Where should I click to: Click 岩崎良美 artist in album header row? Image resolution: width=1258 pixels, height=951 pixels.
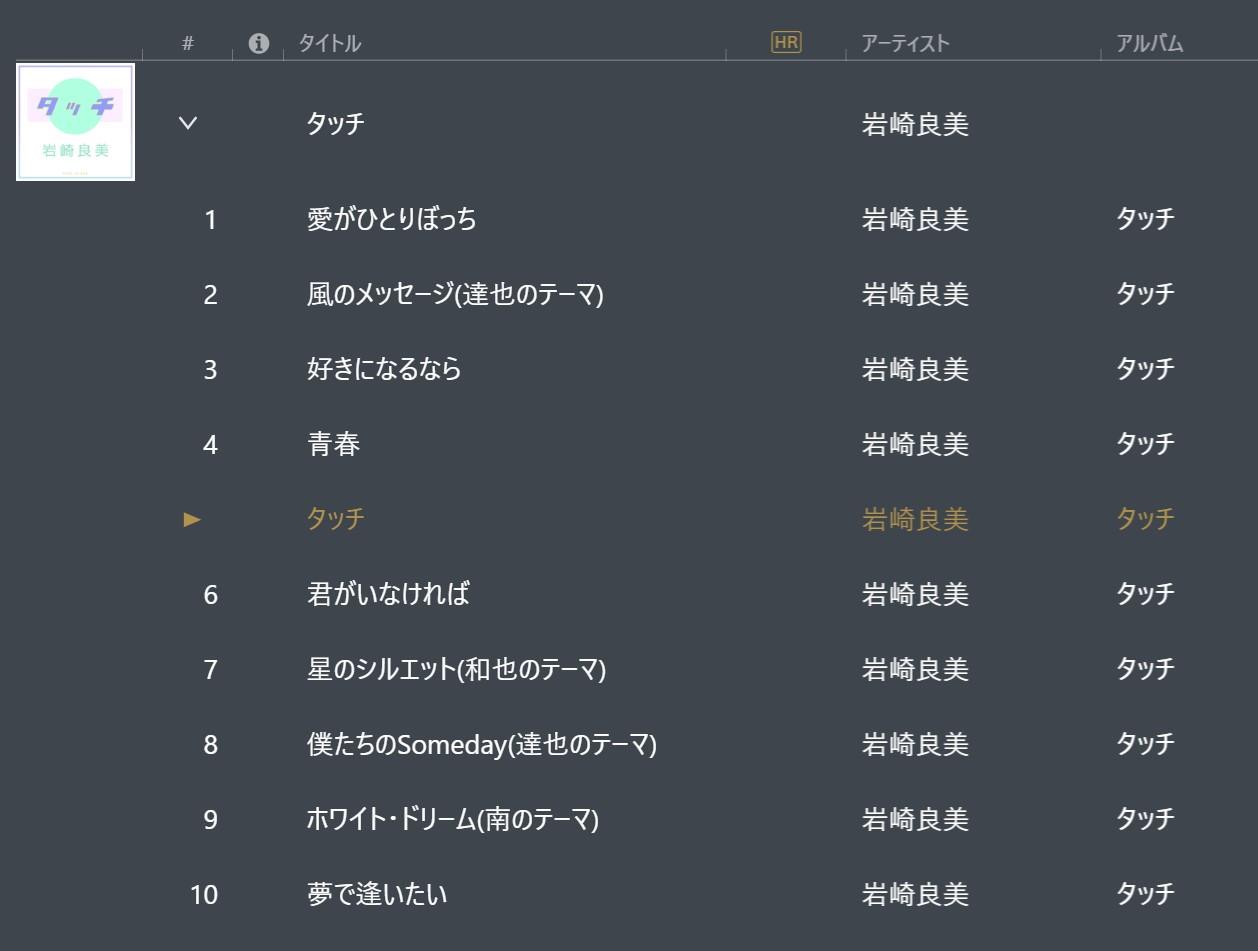(x=915, y=125)
